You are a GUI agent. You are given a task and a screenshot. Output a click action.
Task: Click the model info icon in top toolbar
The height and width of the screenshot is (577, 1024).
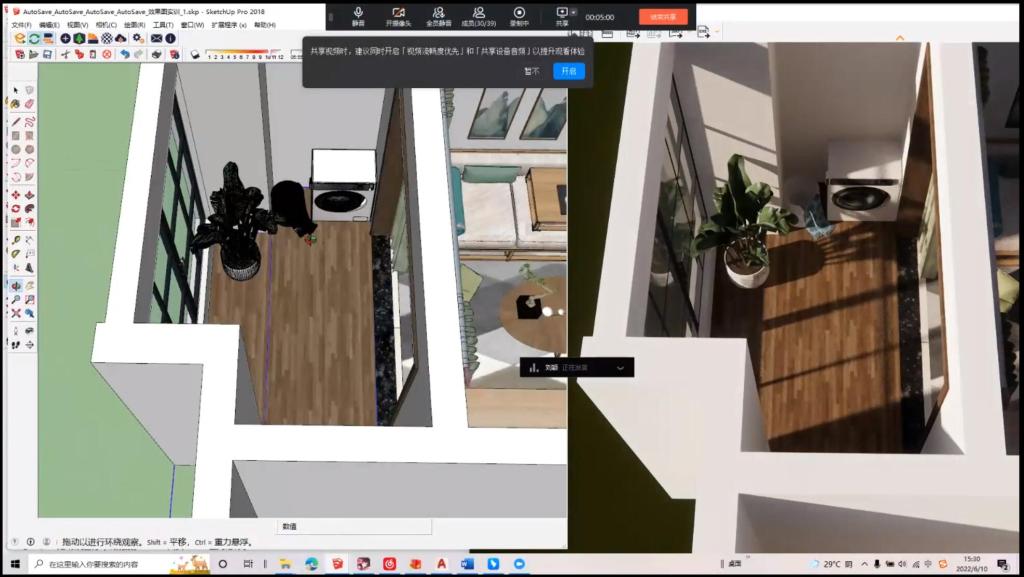click(170, 38)
